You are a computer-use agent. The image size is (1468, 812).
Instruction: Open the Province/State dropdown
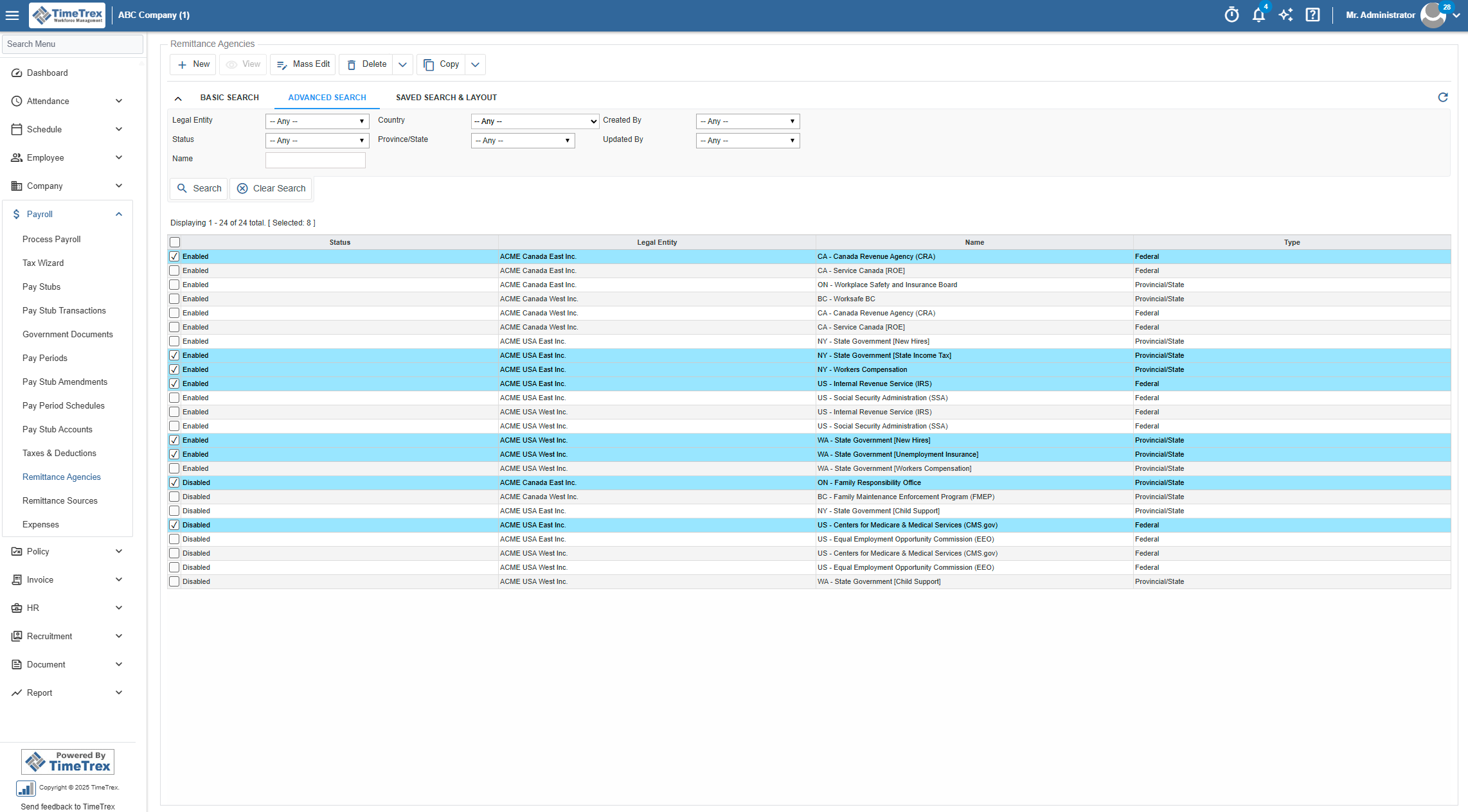point(523,140)
